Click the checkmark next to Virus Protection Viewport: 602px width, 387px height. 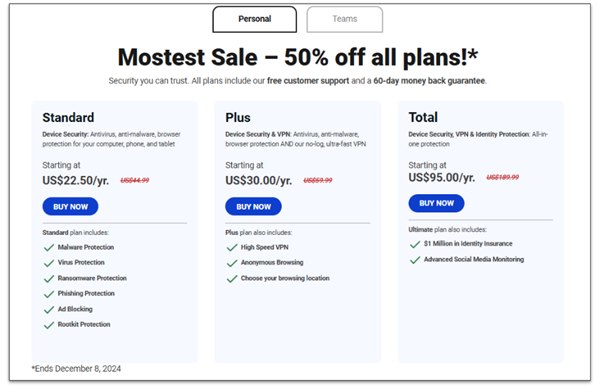[x=49, y=263]
